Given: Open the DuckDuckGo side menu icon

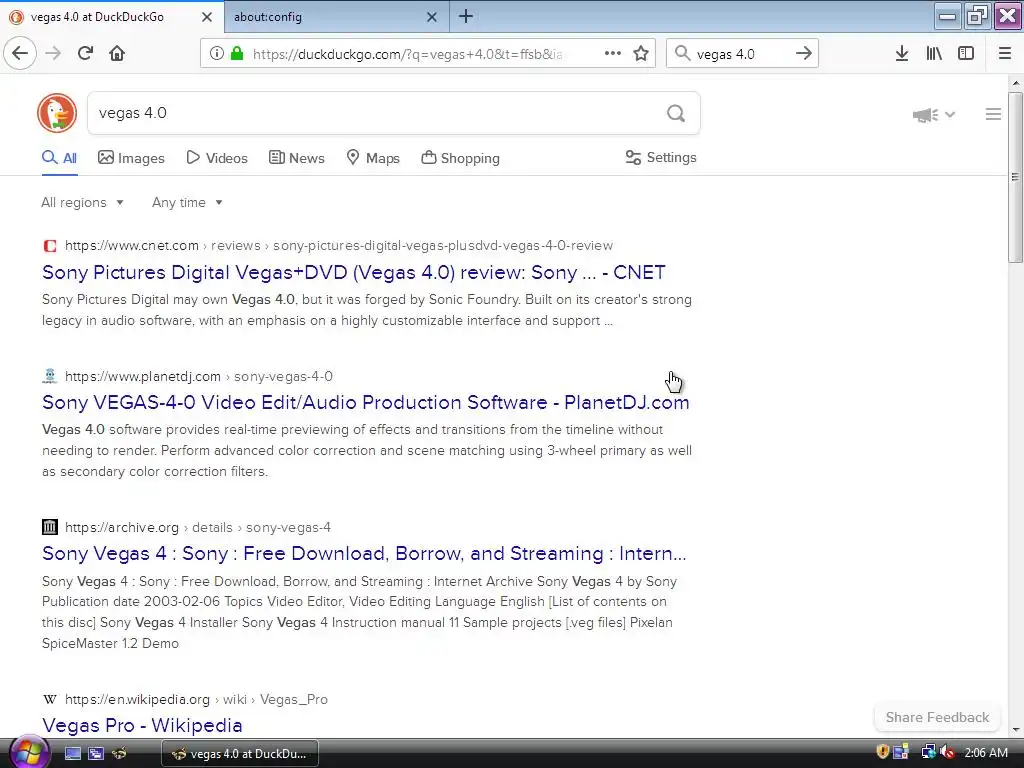Looking at the screenshot, I should (993, 114).
